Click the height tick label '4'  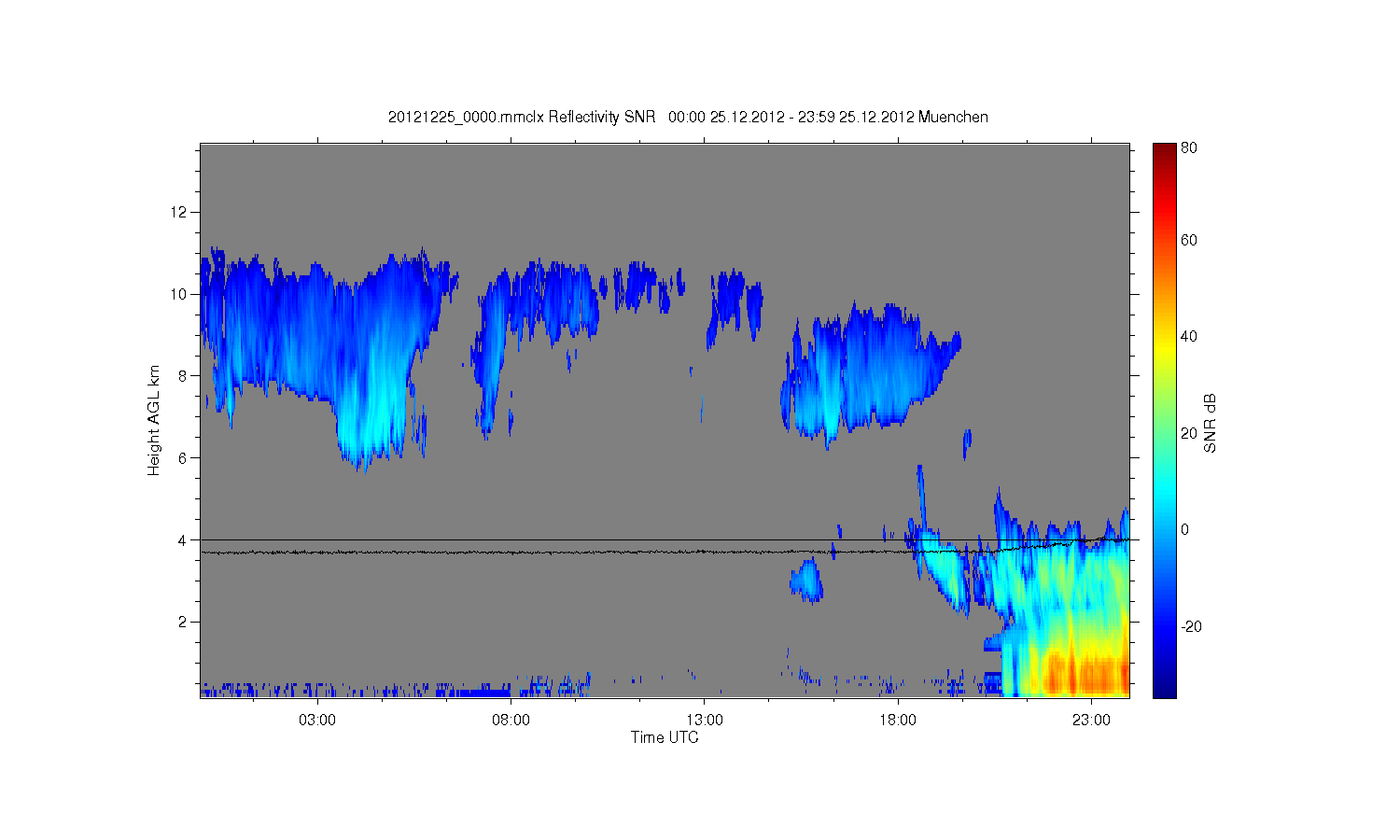[184, 540]
